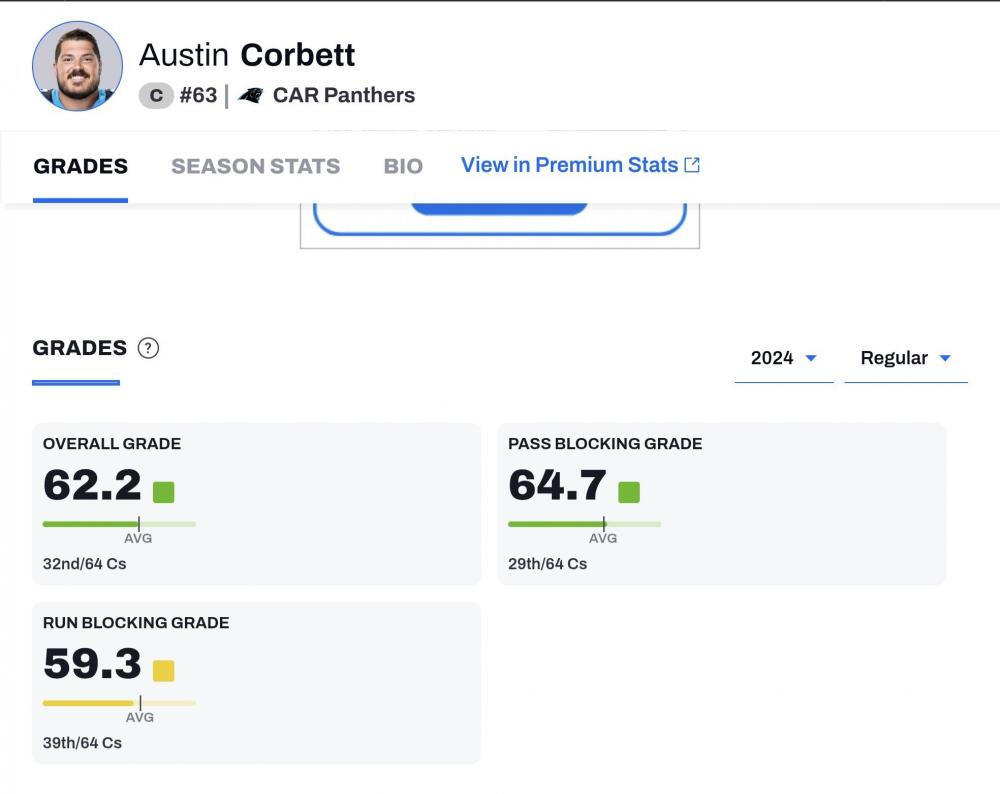Click the external link icon beside Premium Stats
Image resolution: width=1000 pixels, height=794 pixels.
(x=692, y=165)
